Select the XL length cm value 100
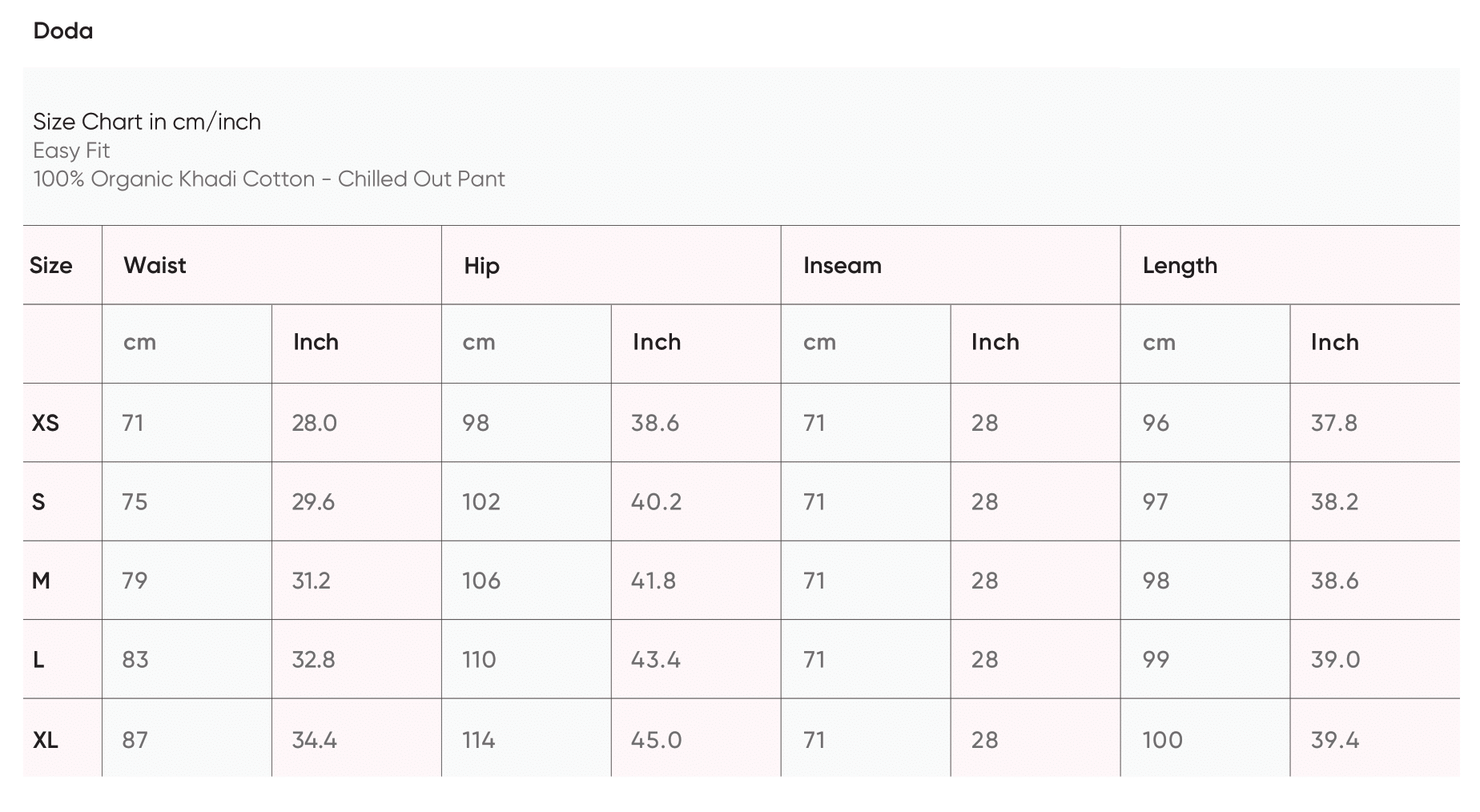This screenshot has height=812, width=1480. [x=1162, y=740]
